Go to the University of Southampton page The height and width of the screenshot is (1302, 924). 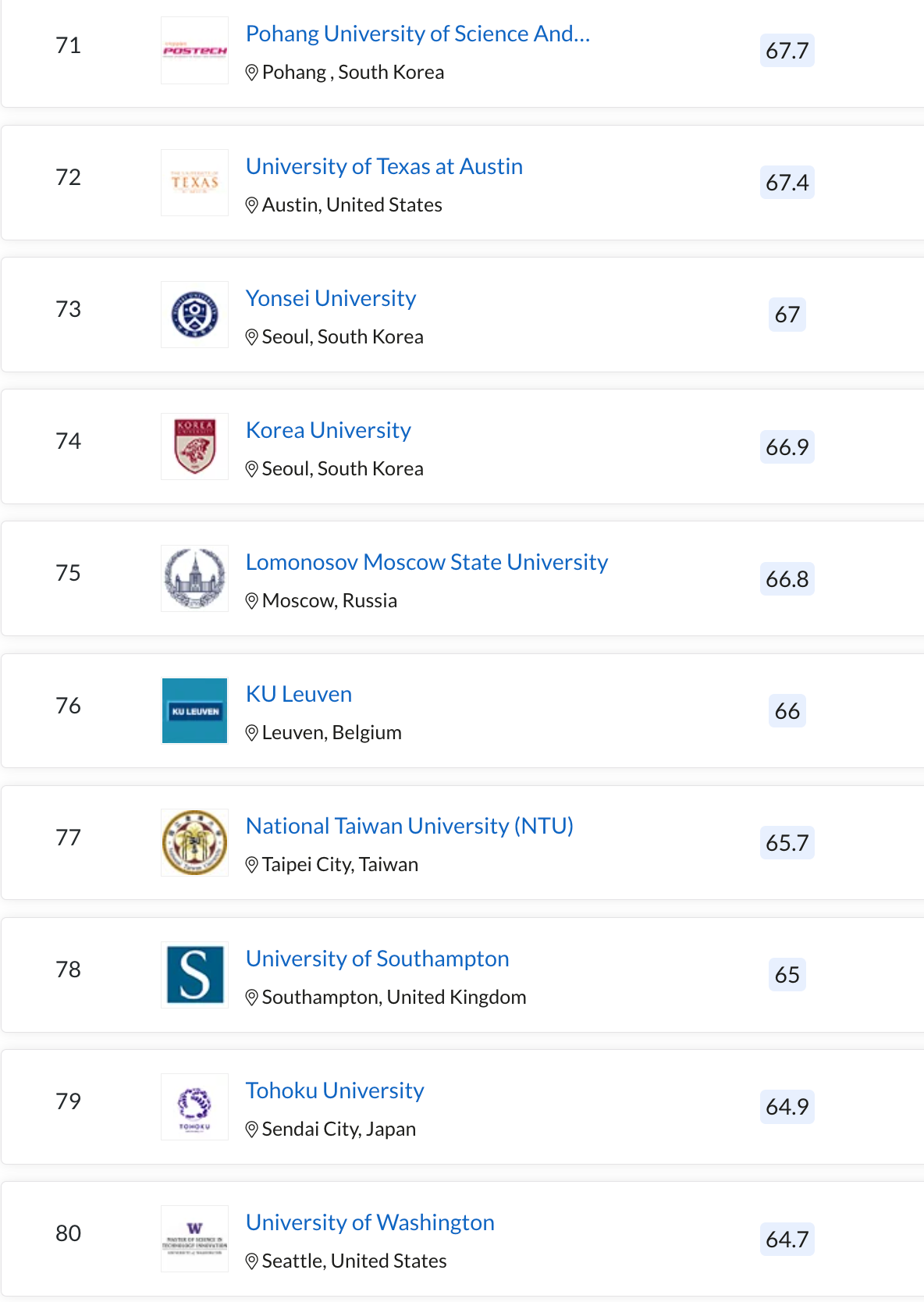tap(377, 959)
